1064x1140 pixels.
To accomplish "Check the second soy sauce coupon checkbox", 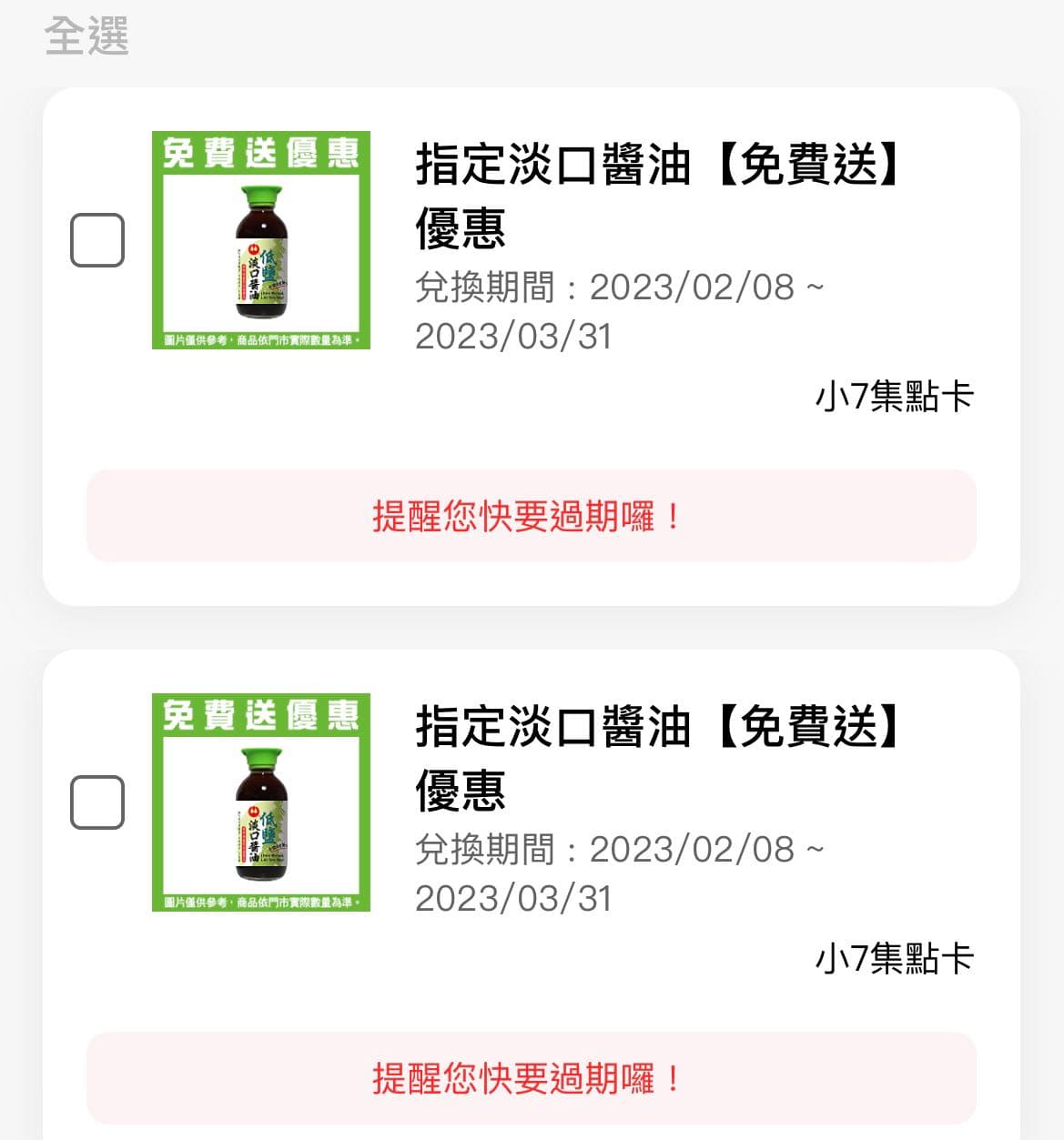I will [x=97, y=802].
